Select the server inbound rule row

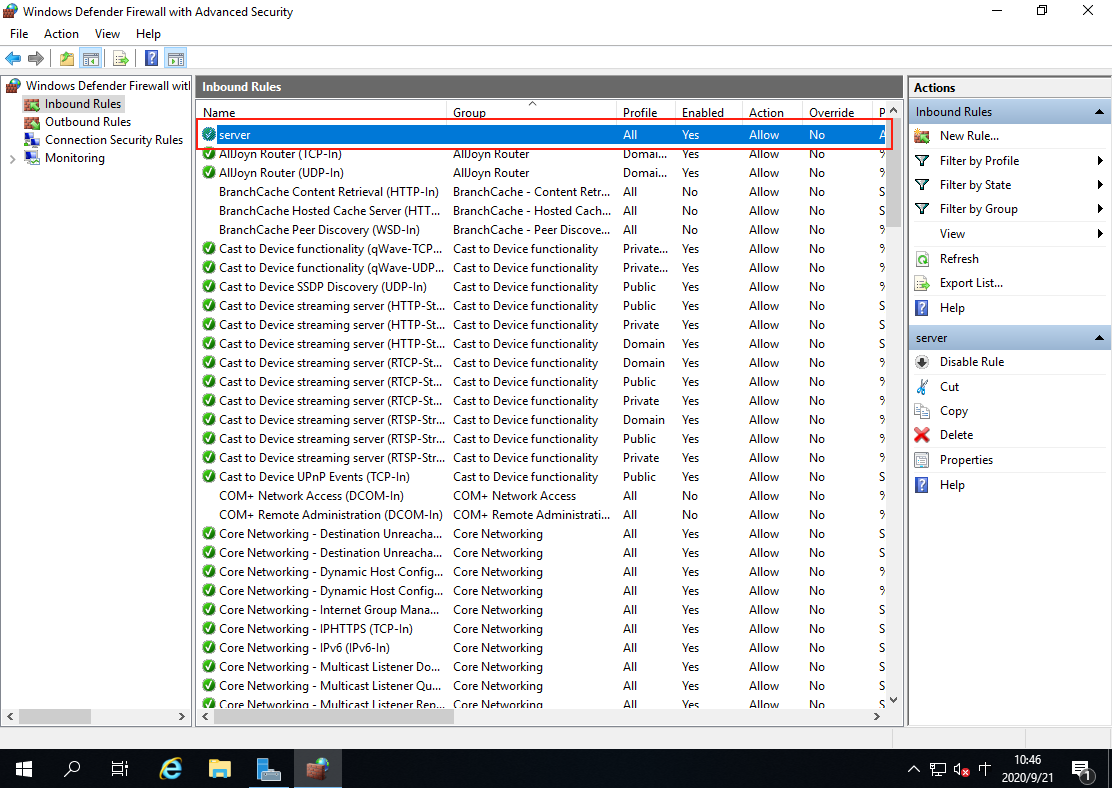[543, 135]
